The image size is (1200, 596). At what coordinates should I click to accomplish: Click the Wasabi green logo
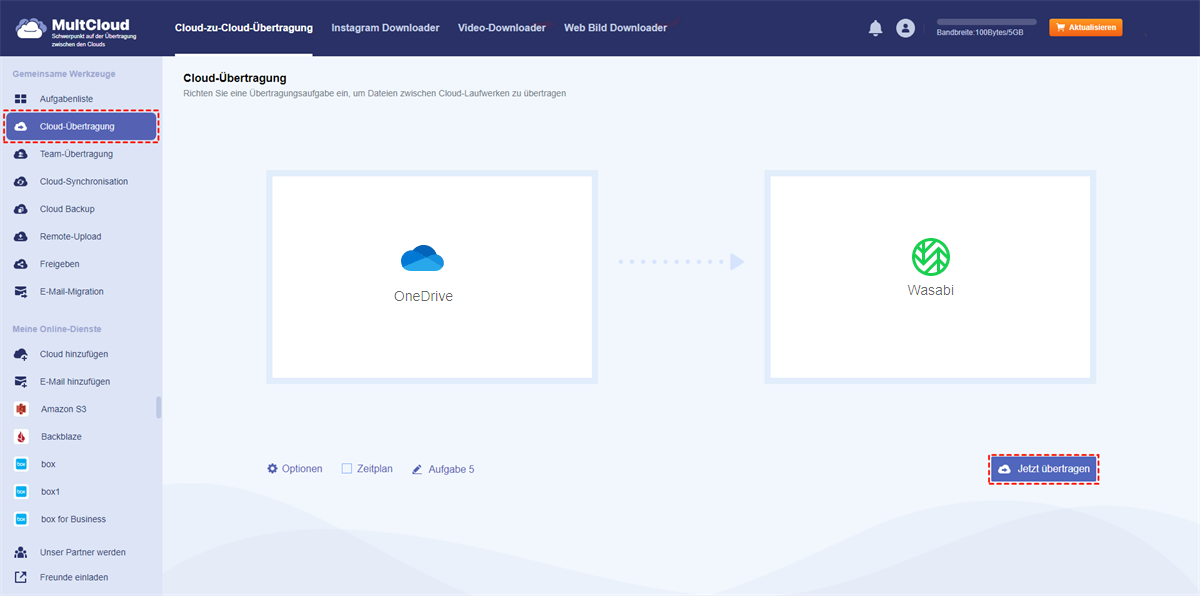tap(930, 257)
